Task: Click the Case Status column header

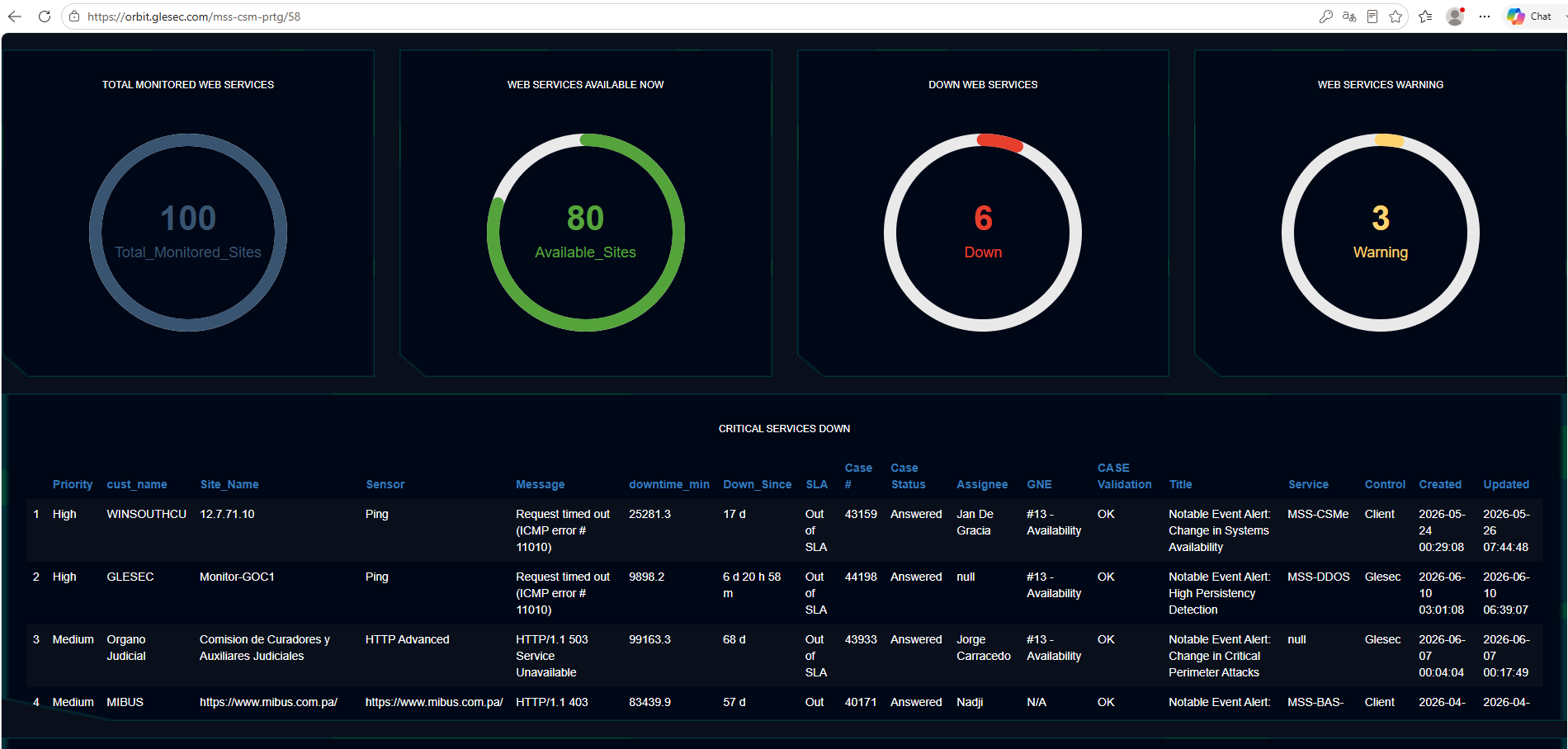Action: pyautogui.click(x=908, y=476)
